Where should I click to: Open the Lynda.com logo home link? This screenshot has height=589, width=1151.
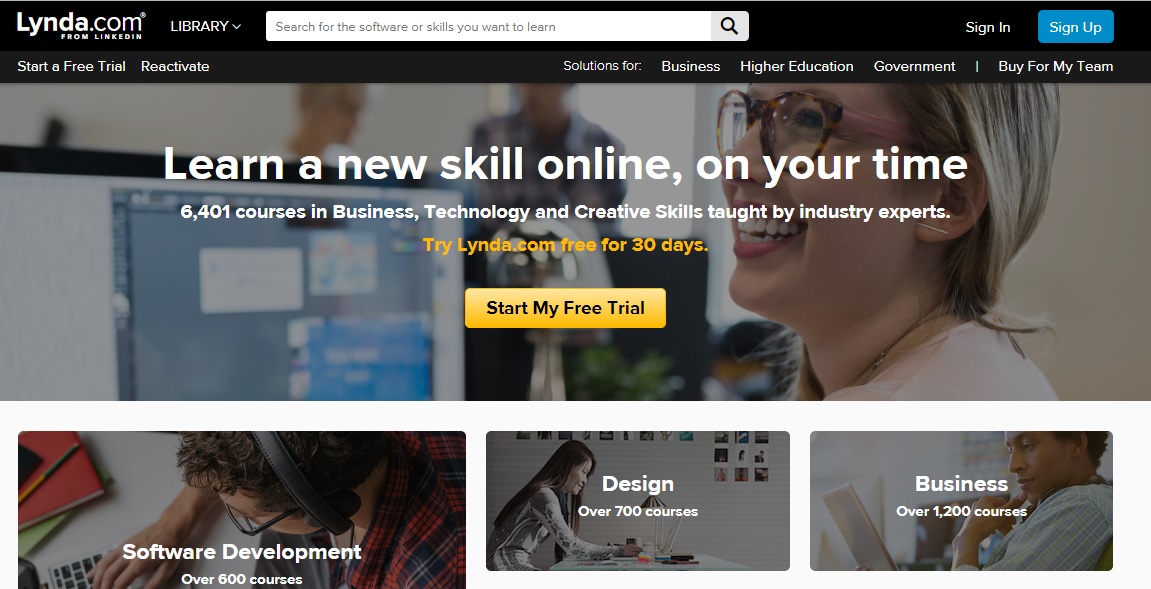[81, 26]
